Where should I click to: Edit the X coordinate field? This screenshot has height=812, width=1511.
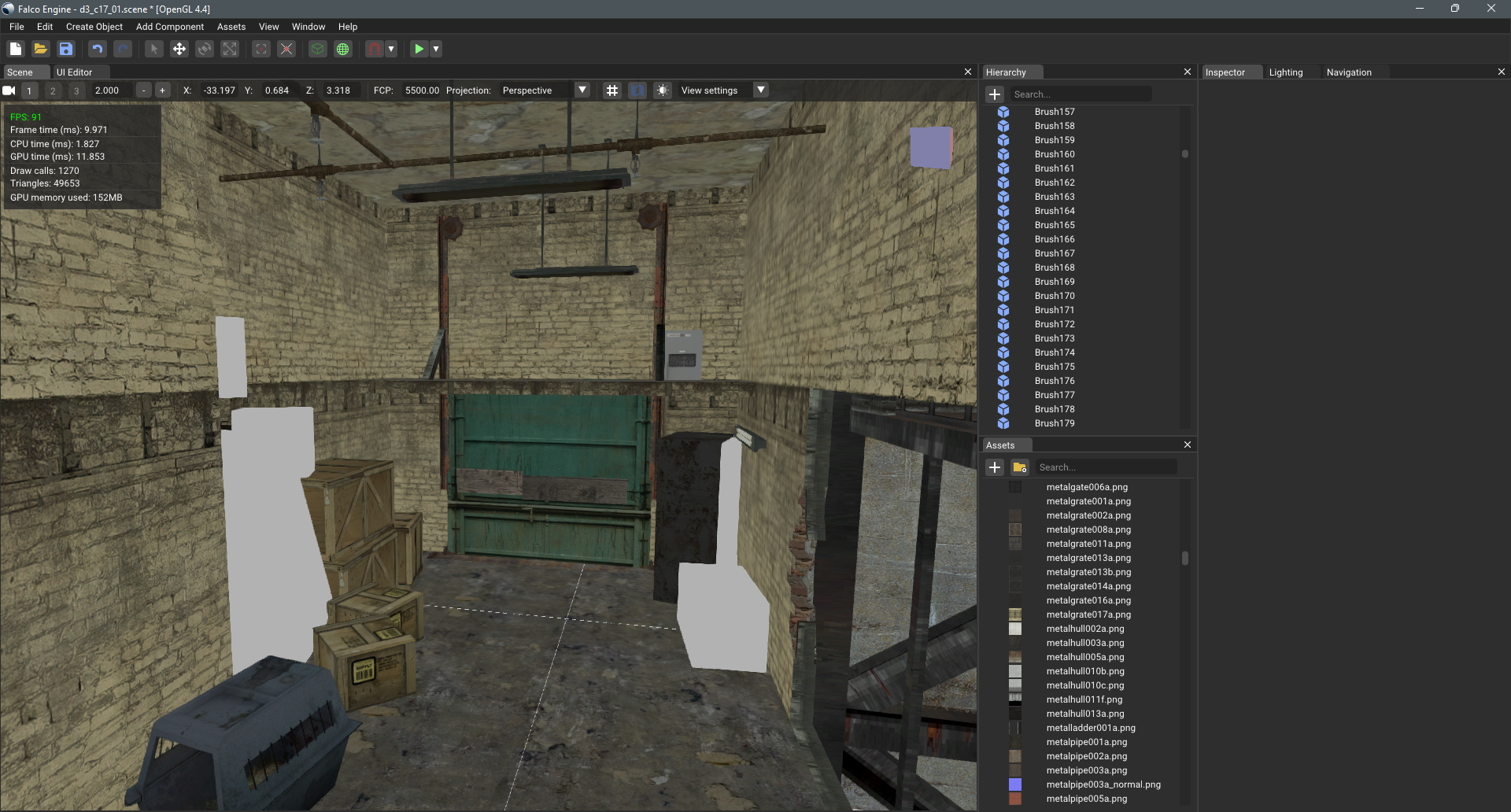point(219,90)
